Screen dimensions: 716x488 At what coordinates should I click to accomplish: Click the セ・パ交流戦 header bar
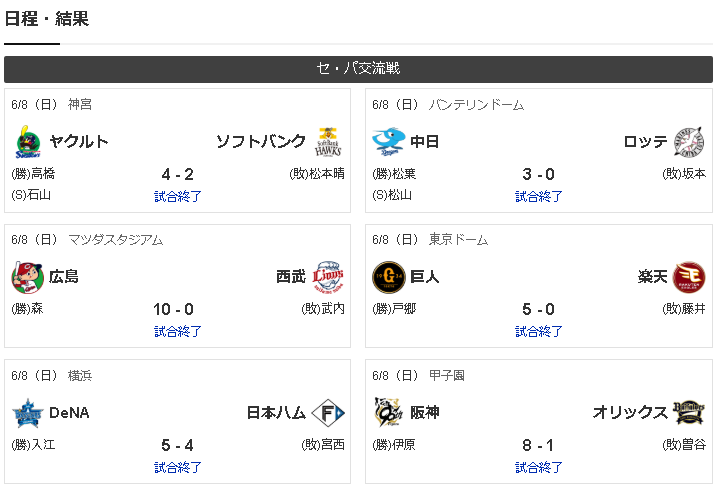(x=358, y=69)
